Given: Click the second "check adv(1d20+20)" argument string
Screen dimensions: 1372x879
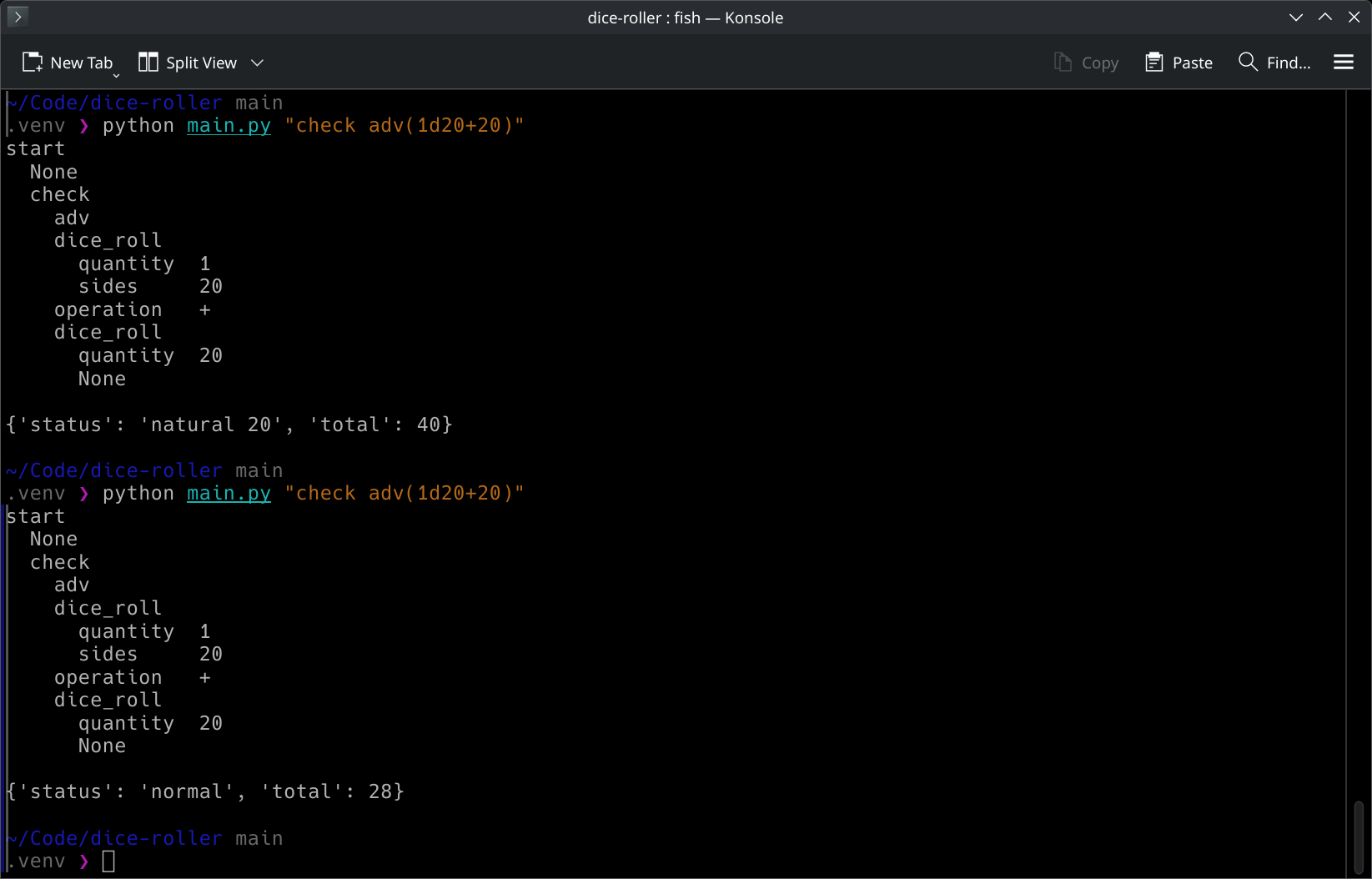Looking at the screenshot, I should coord(405,494).
